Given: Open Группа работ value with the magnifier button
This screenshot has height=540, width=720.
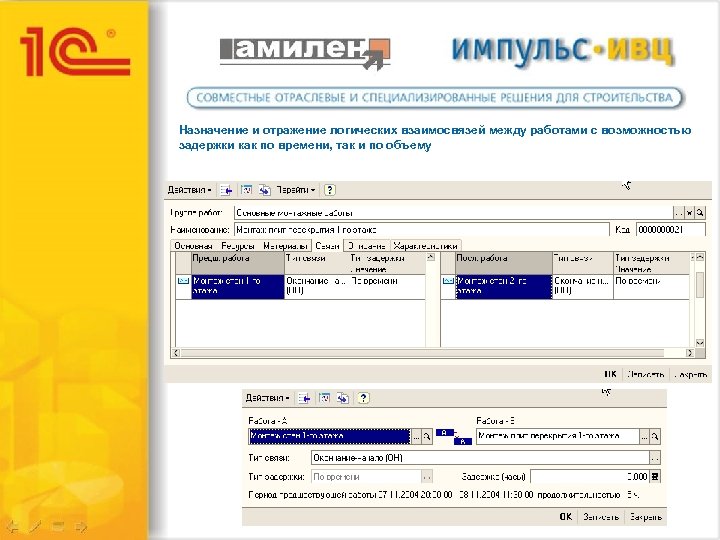Looking at the screenshot, I should pos(700,213).
